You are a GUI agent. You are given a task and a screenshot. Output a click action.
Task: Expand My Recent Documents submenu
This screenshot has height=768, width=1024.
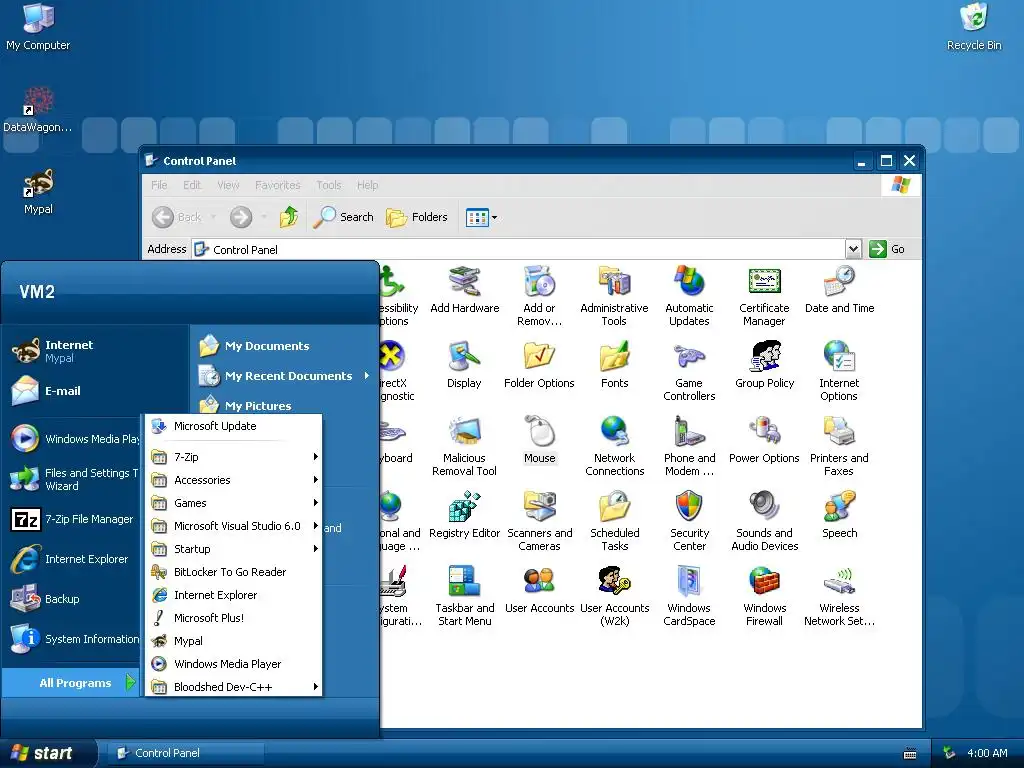tap(285, 376)
